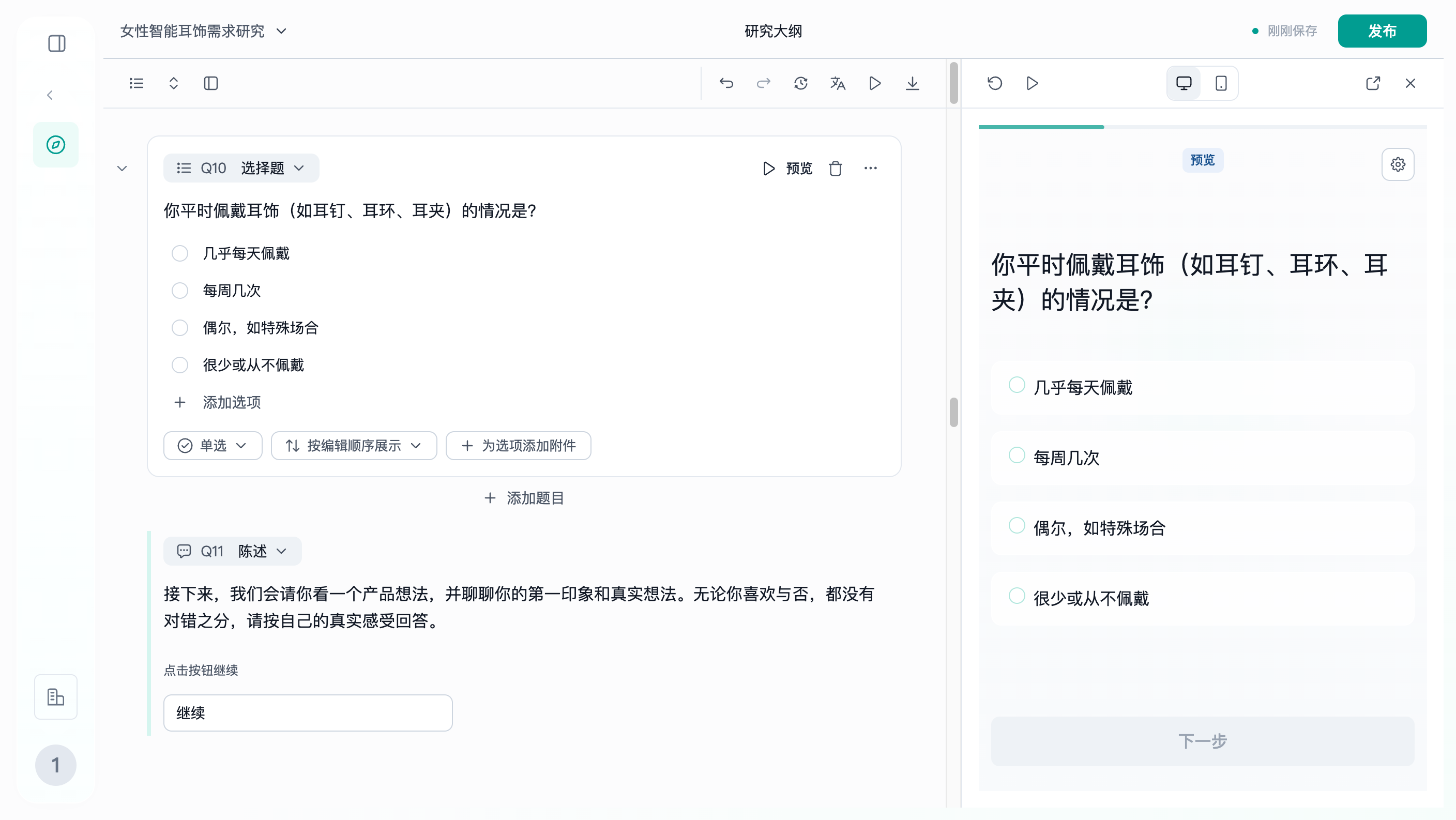This screenshot has height=820, width=1456.
Task: Click the avatar badge labeled 1
Action: coord(55,765)
